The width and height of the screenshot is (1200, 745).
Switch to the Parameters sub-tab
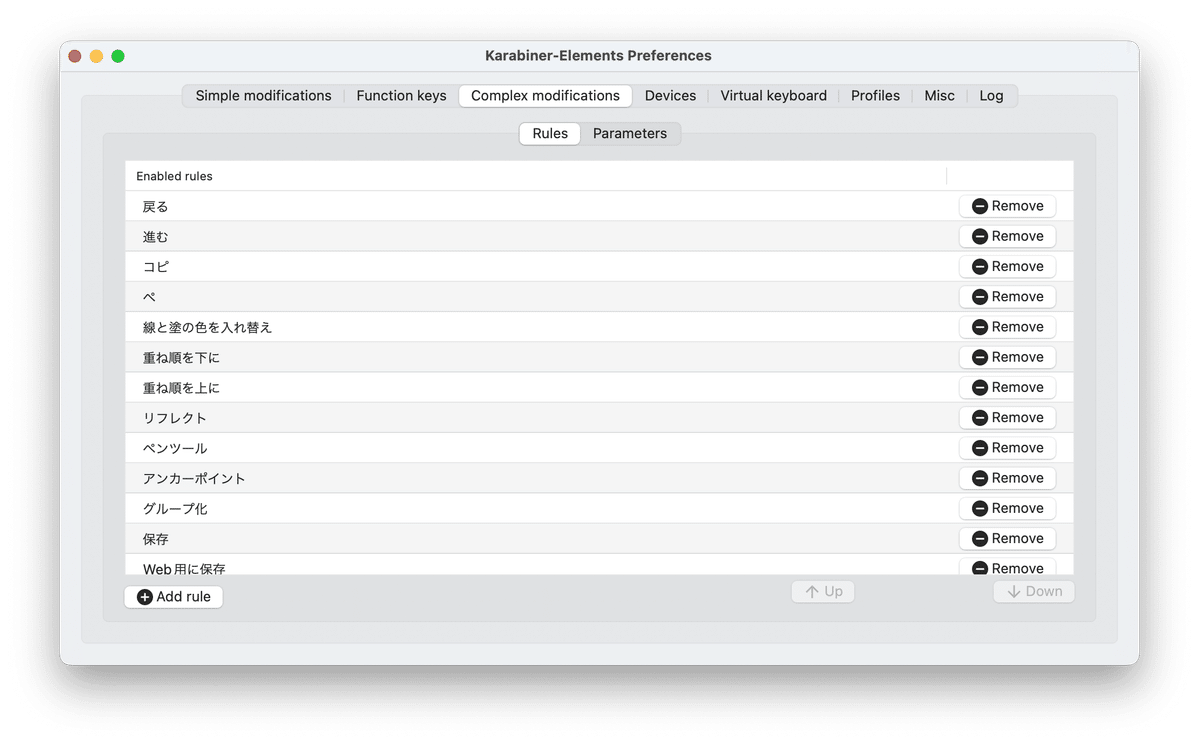(x=630, y=134)
